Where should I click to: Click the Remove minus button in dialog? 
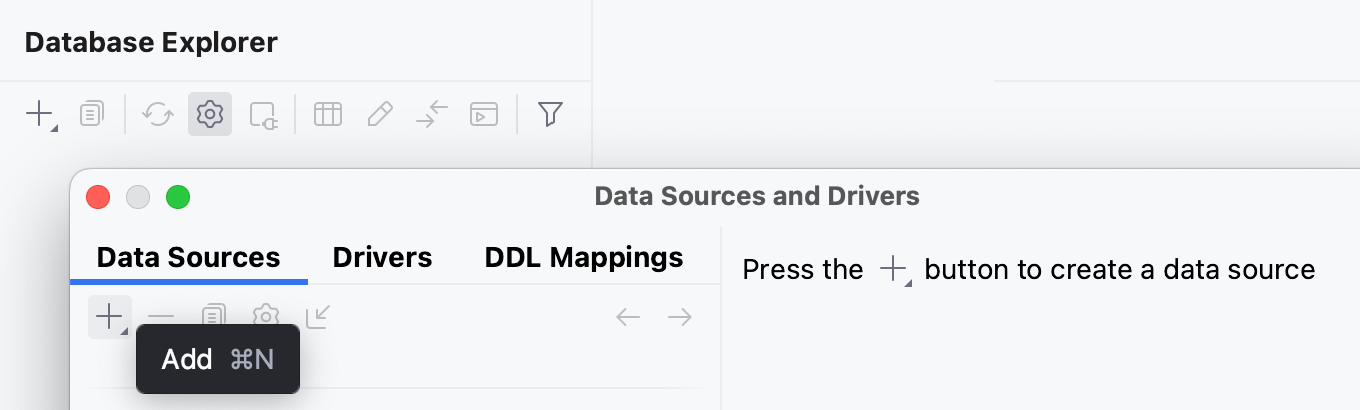(x=161, y=318)
